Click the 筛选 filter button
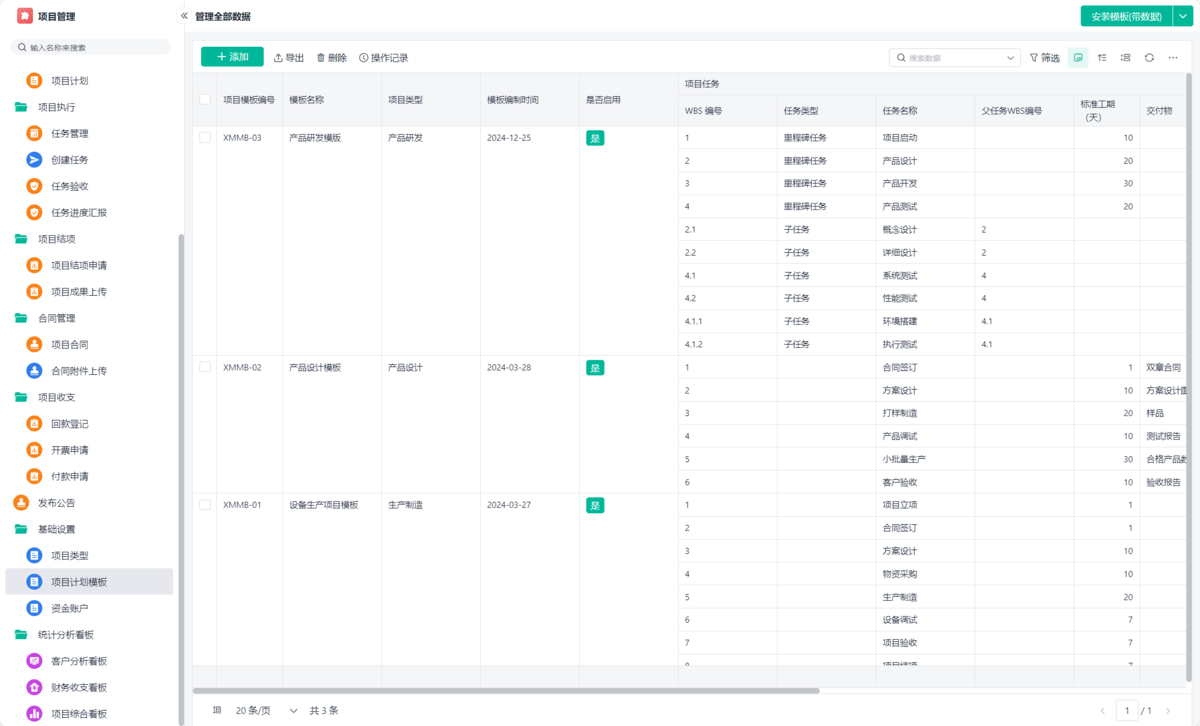The width and height of the screenshot is (1200, 726). 1045,58
